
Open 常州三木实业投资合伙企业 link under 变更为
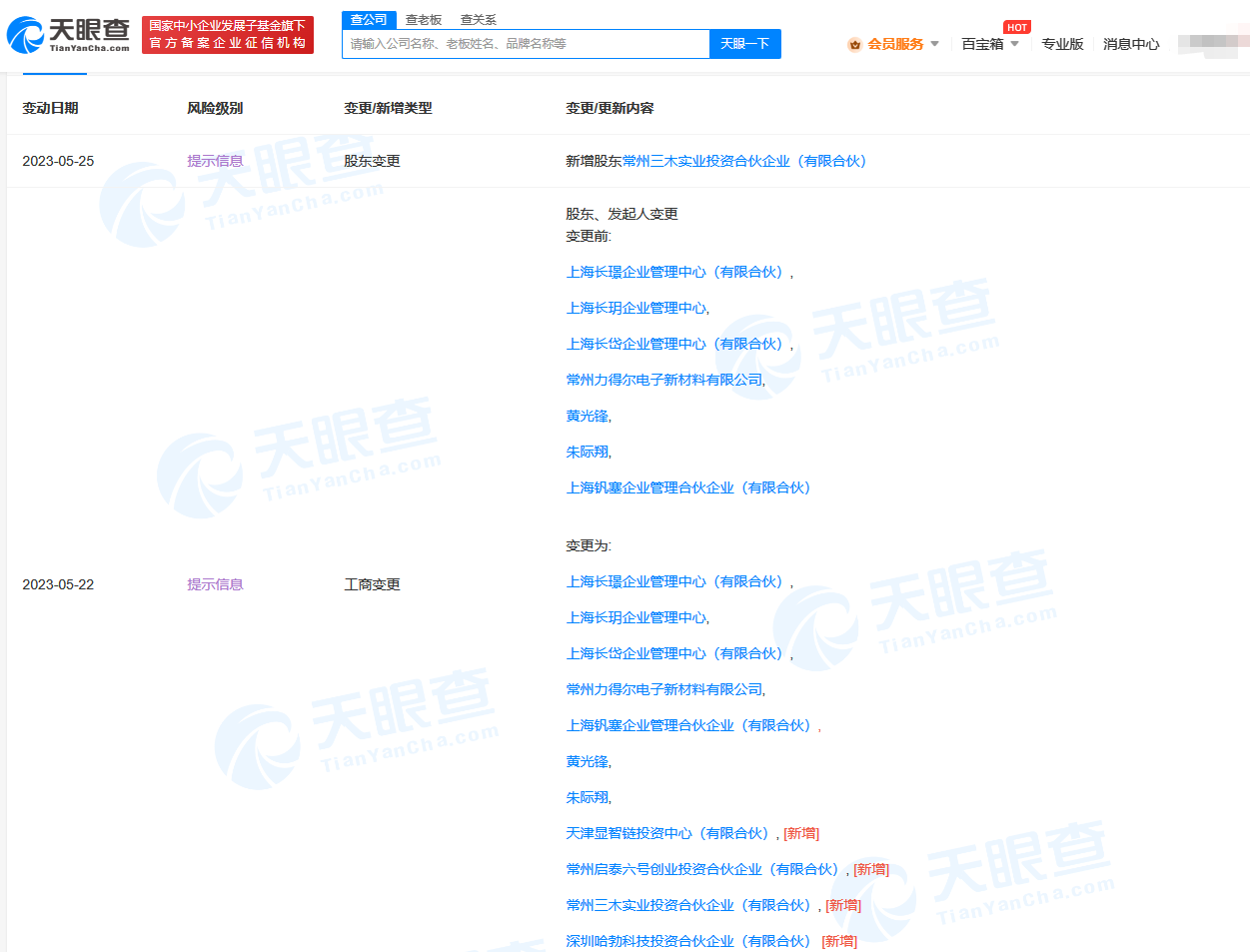coord(688,905)
